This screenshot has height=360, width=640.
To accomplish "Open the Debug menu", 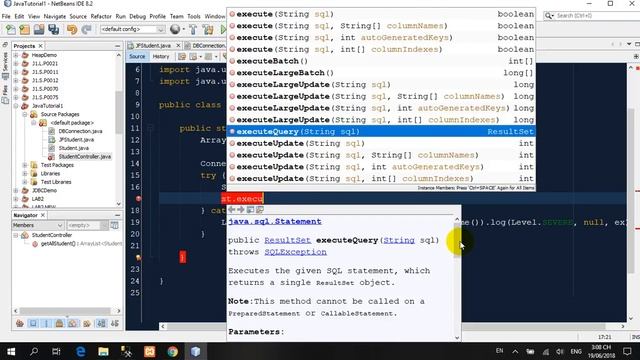I will click(138, 16).
